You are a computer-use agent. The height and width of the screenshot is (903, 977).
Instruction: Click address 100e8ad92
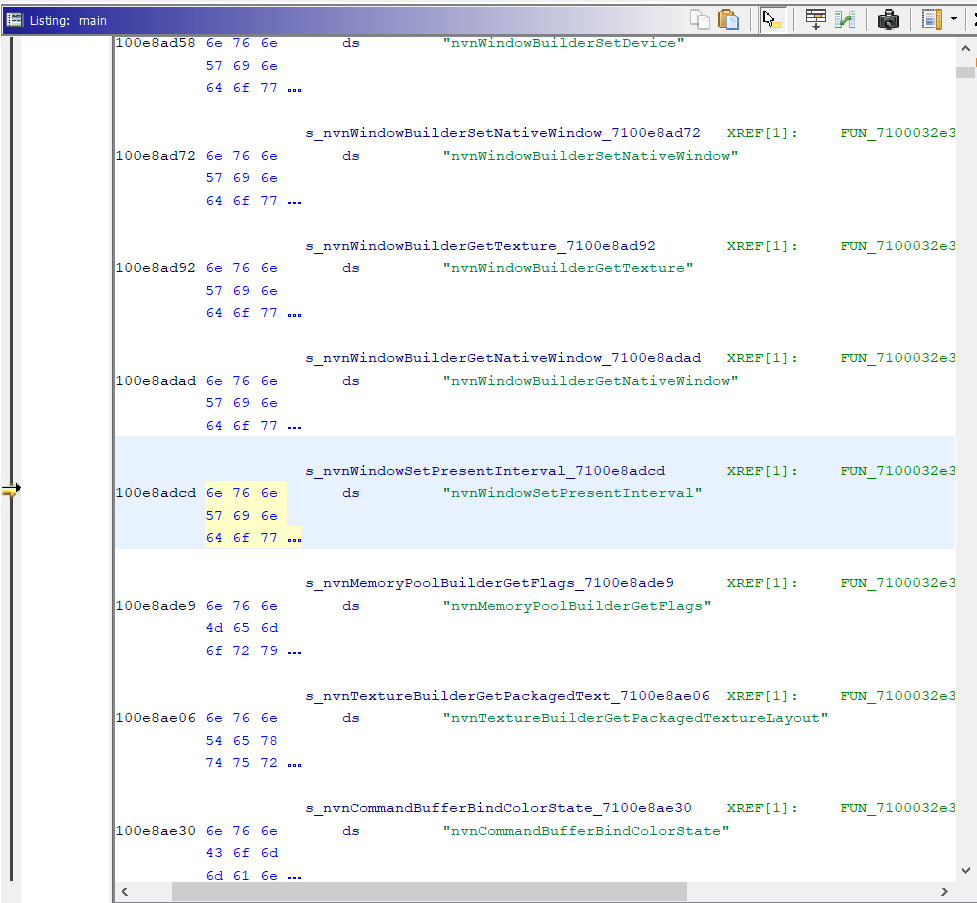156,268
